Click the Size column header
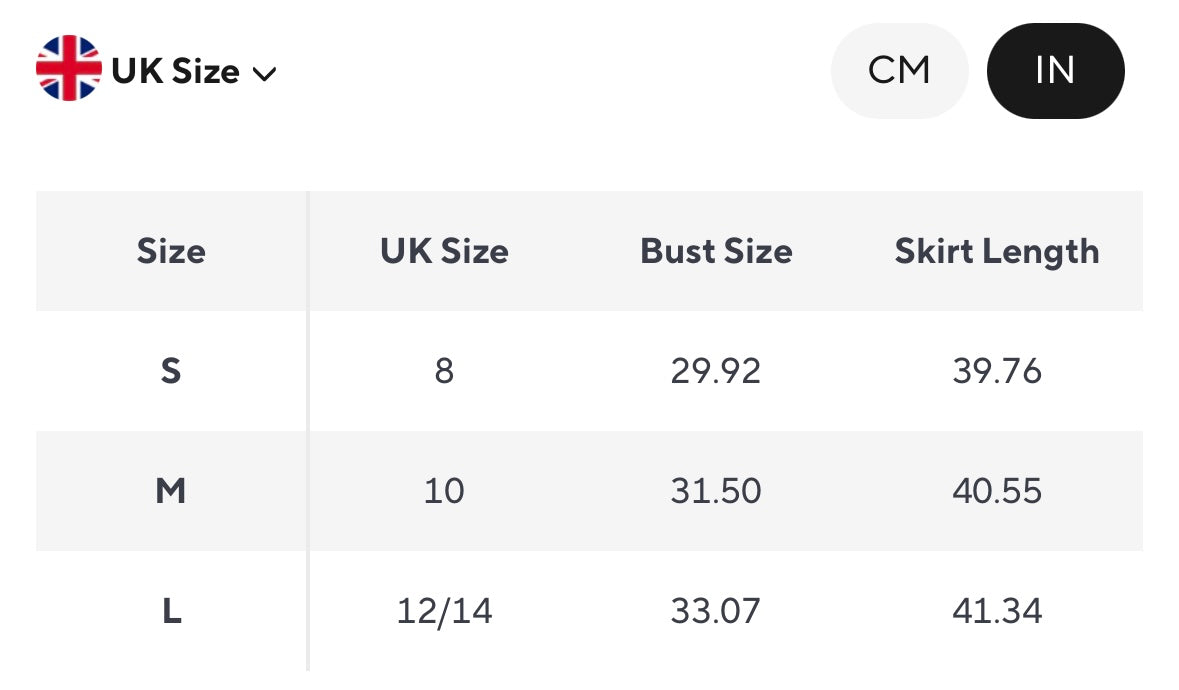 [x=171, y=251]
